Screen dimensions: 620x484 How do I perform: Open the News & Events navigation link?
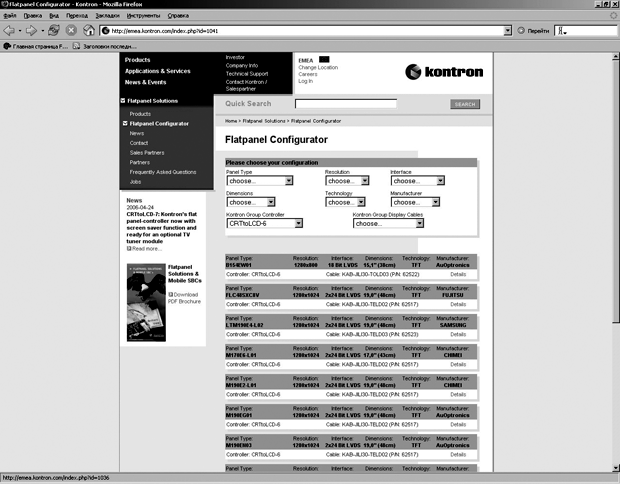coord(146,82)
